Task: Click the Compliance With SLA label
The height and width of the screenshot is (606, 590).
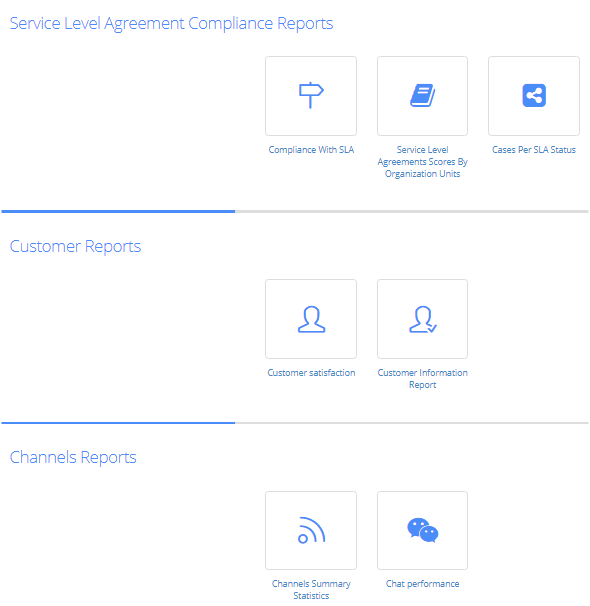Action: click(311, 150)
